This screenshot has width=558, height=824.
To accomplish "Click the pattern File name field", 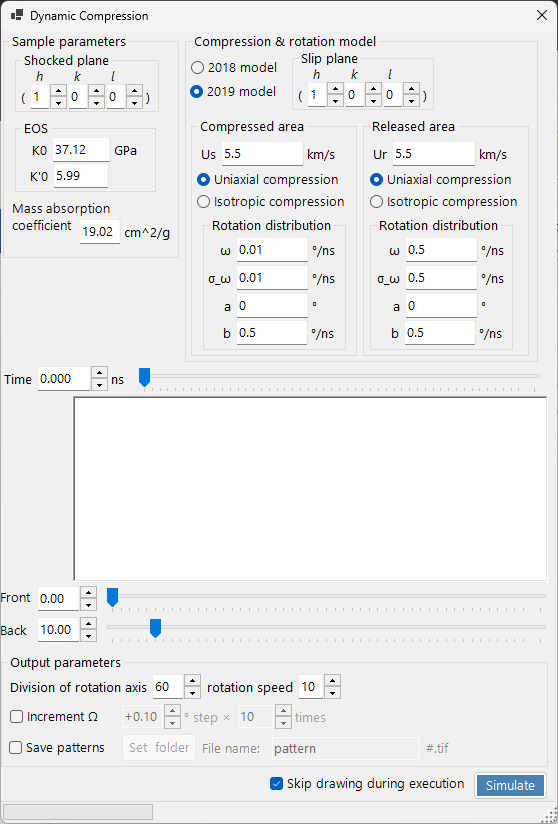I will click(x=346, y=748).
